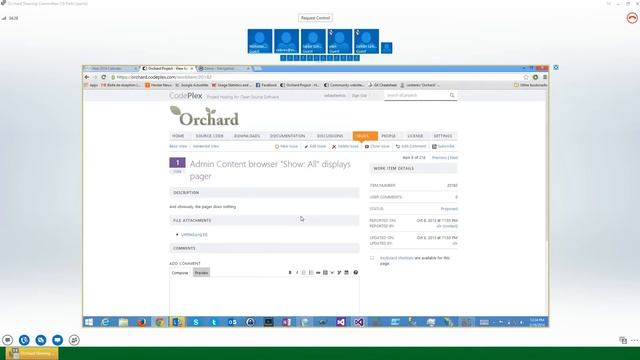This screenshot has width=640, height=360.
Task: Open the DOWNLOADS tab
Action: 247,136
